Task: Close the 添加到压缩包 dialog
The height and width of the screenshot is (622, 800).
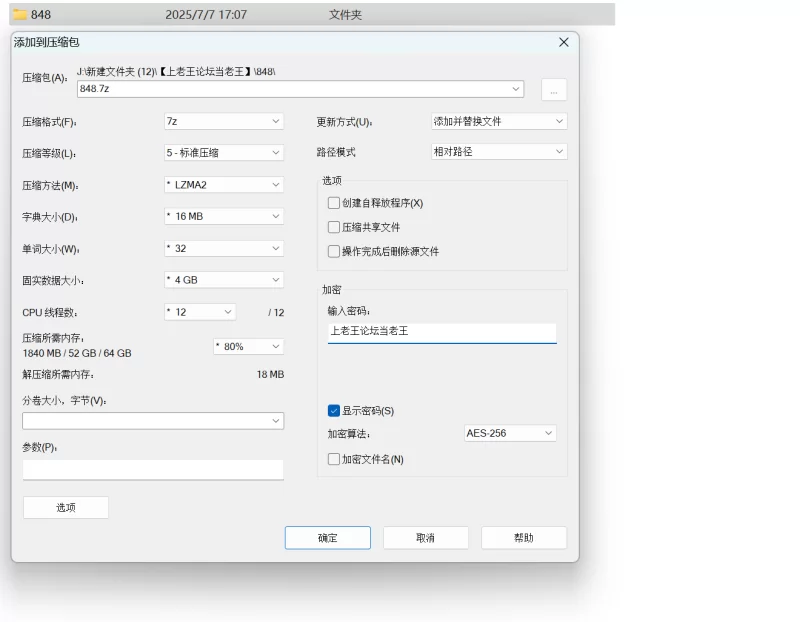Action: (x=563, y=42)
